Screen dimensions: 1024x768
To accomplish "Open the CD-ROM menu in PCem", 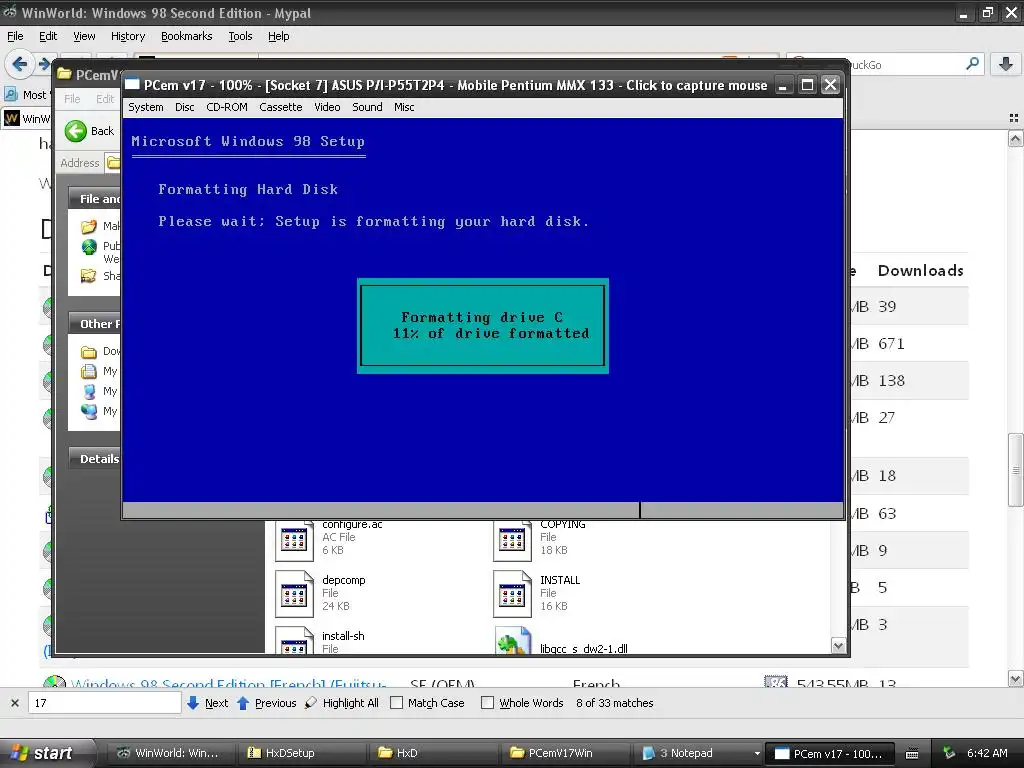I will (227, 107).
